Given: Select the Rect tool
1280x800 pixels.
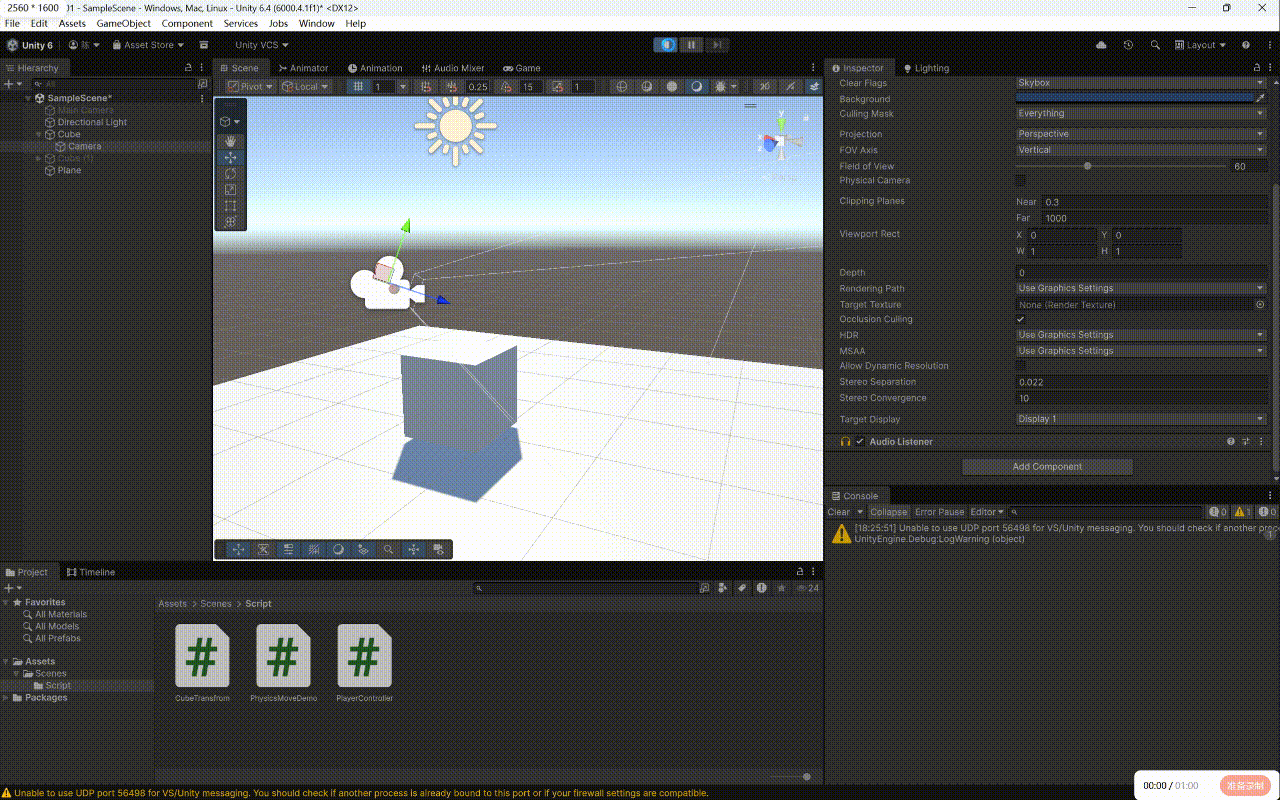Looking at the screenshot, I should [230, 205].
